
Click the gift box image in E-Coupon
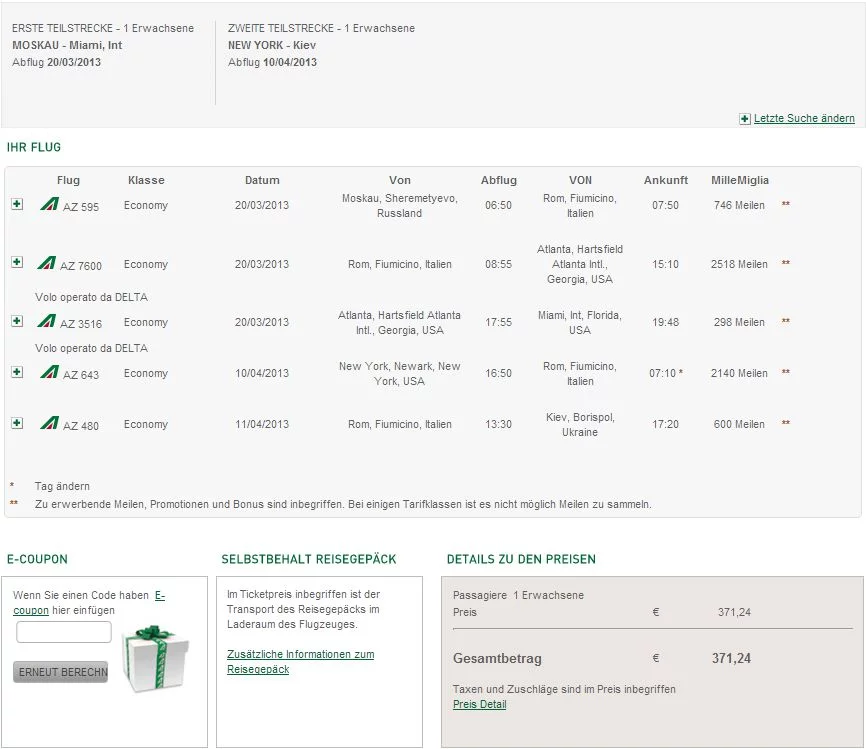[156, 658]
